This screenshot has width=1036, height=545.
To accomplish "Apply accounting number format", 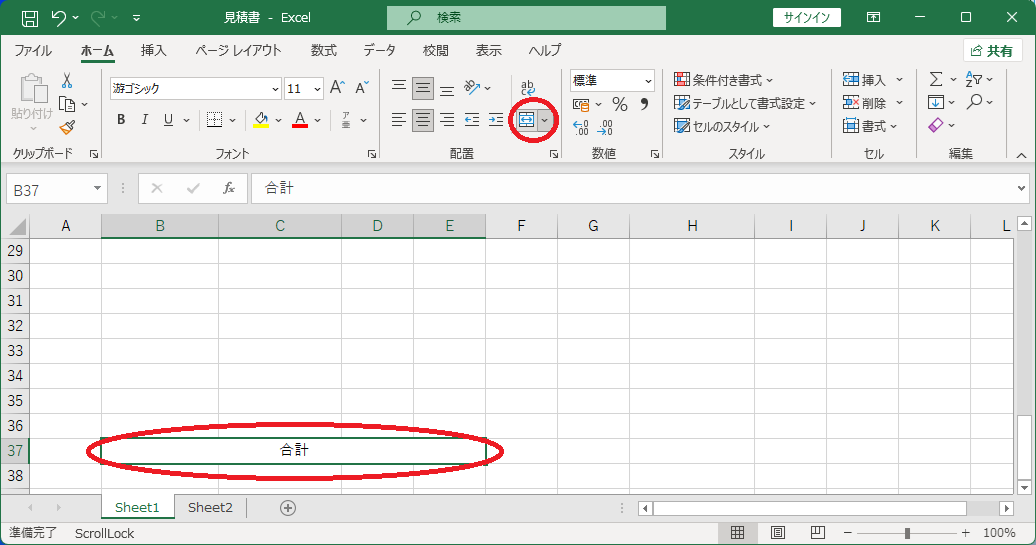I will (581, 104).
